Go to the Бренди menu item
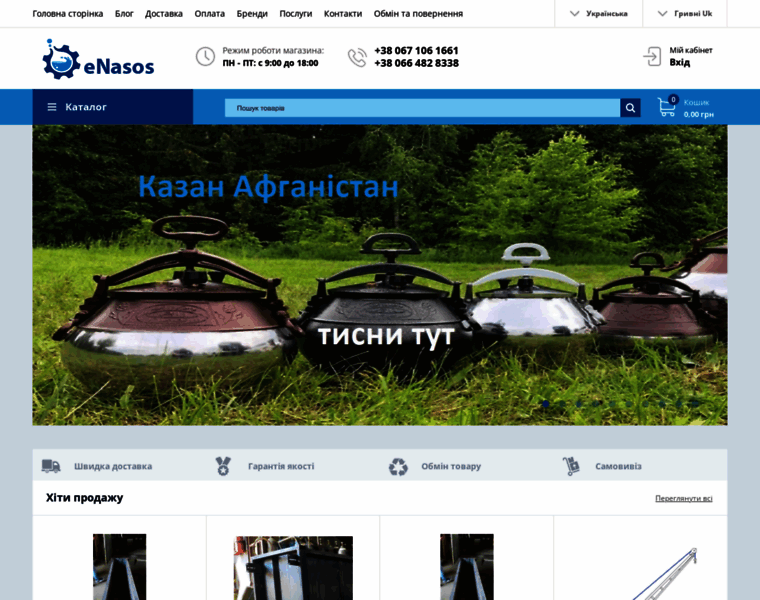Image resolution: width=760 pixels, height=600 pixels. point(252,14)
